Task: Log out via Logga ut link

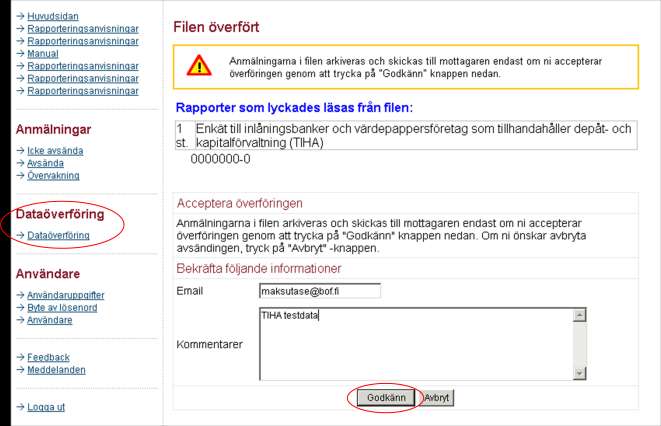Action: click(x=46, y=407)
